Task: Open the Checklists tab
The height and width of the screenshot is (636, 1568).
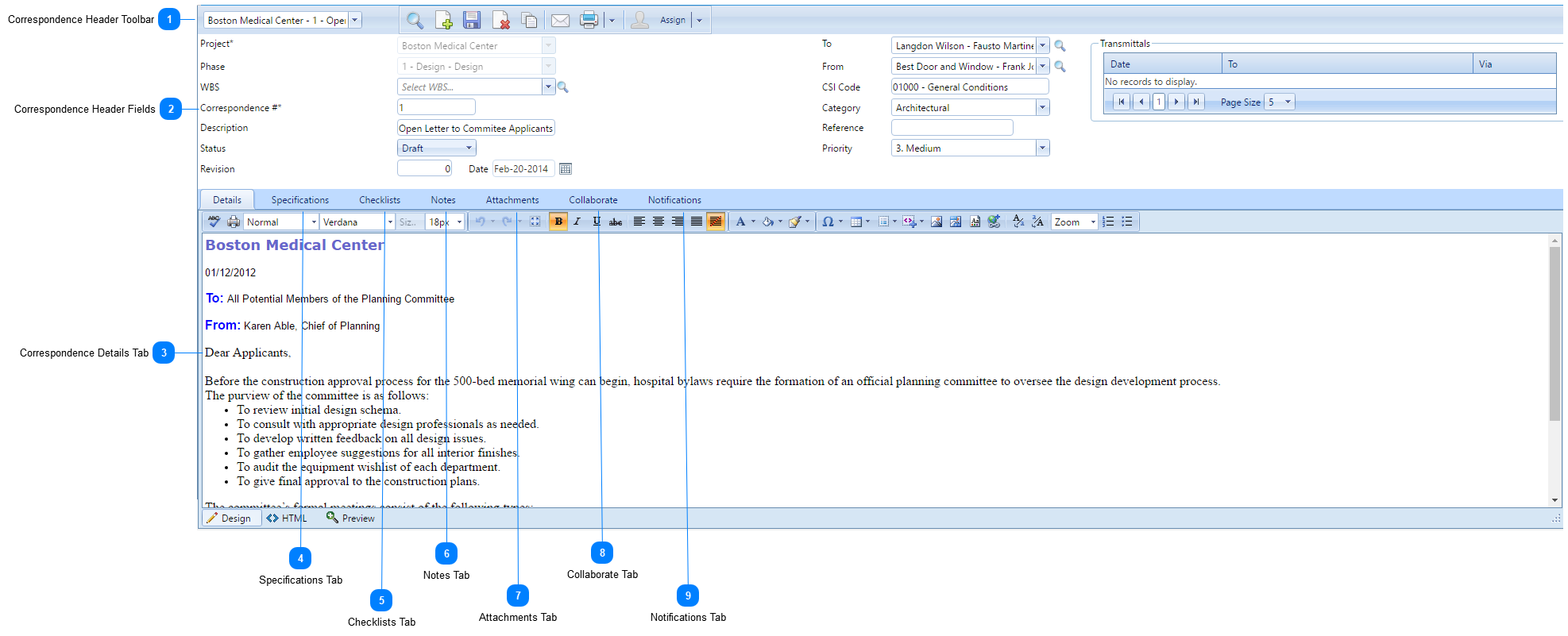Action: pyautogui.click(x=380, y=200)
